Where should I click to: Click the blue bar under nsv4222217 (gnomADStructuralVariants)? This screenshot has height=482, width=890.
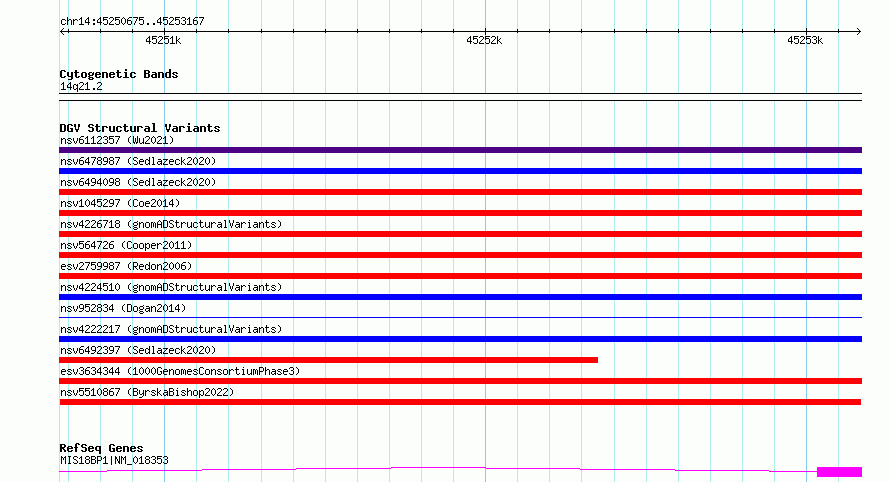pos(460,339)
